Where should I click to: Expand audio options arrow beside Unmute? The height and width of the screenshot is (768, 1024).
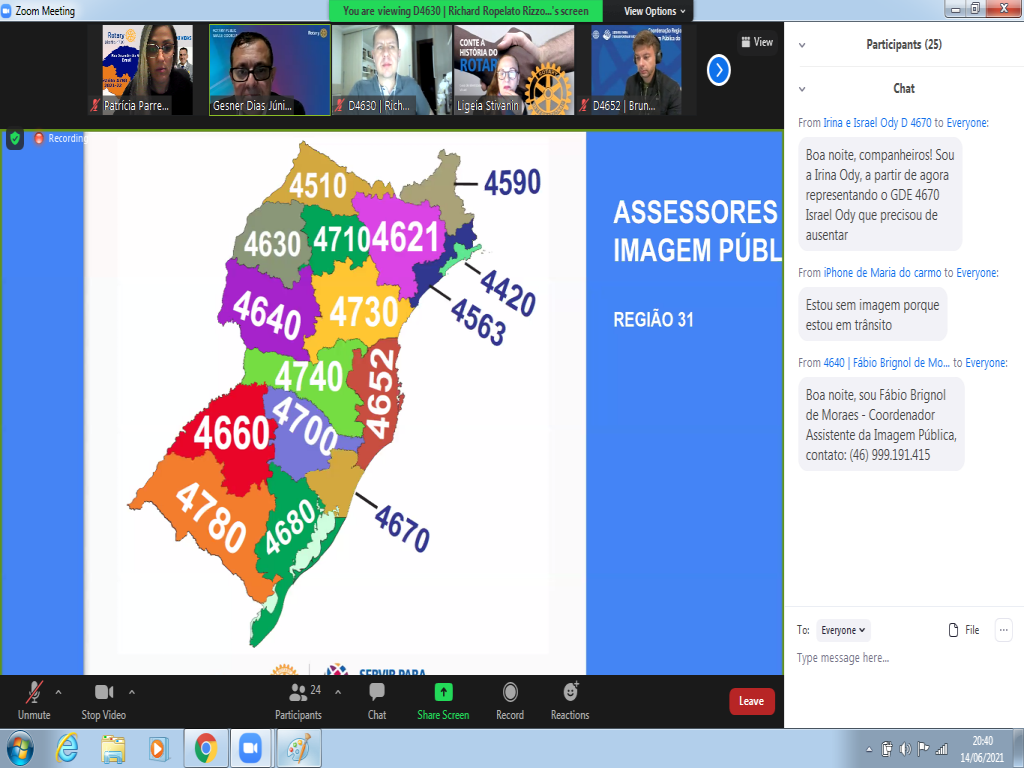(58, 691)
